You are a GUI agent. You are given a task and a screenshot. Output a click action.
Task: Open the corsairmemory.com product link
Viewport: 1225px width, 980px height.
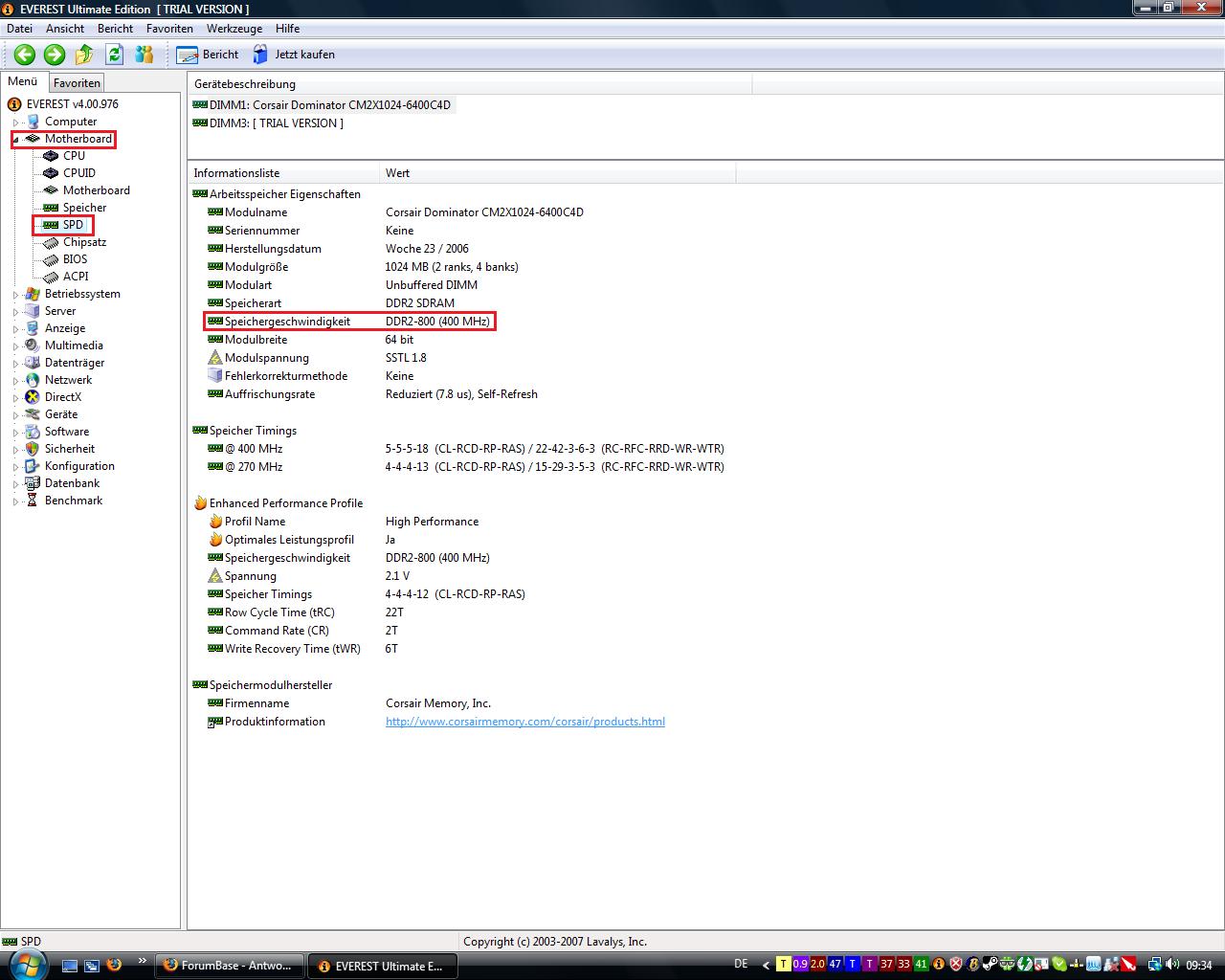[525, 722]
